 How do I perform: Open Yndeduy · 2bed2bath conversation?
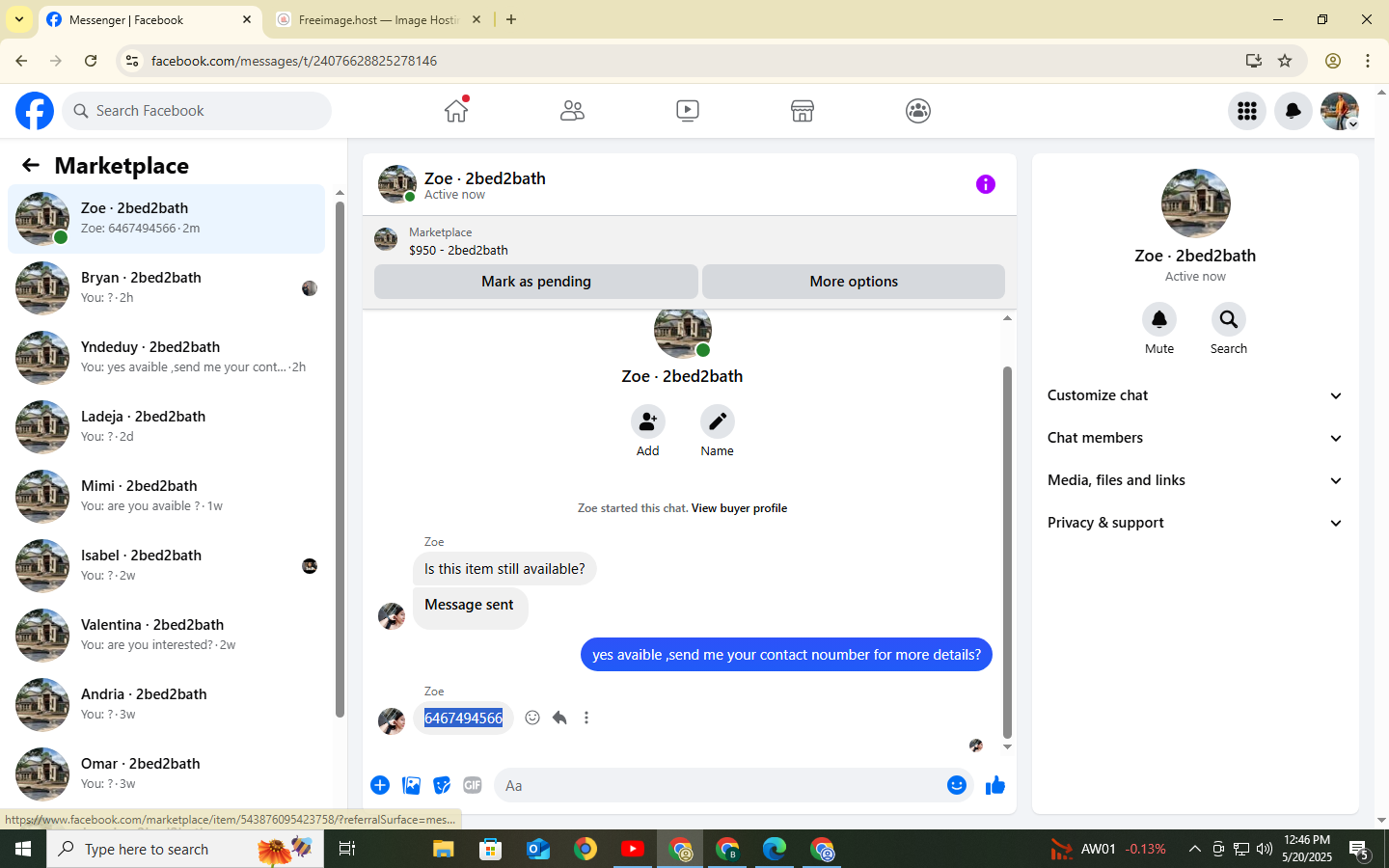(166, 358)
